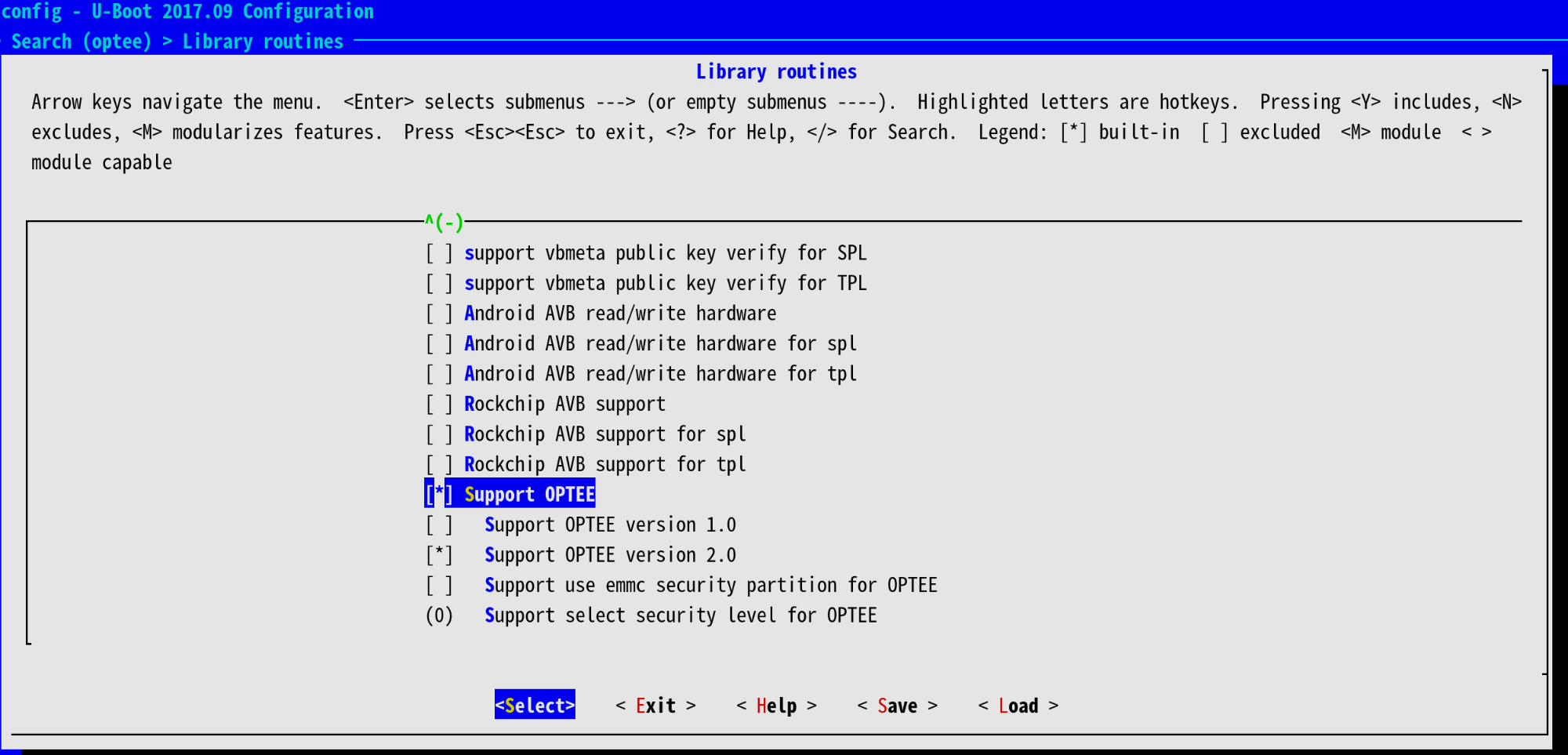Viewport: 1568px width, 755px height.
Task: Select the 'Rockchip AVB support' label
Action: pos(564,404)
